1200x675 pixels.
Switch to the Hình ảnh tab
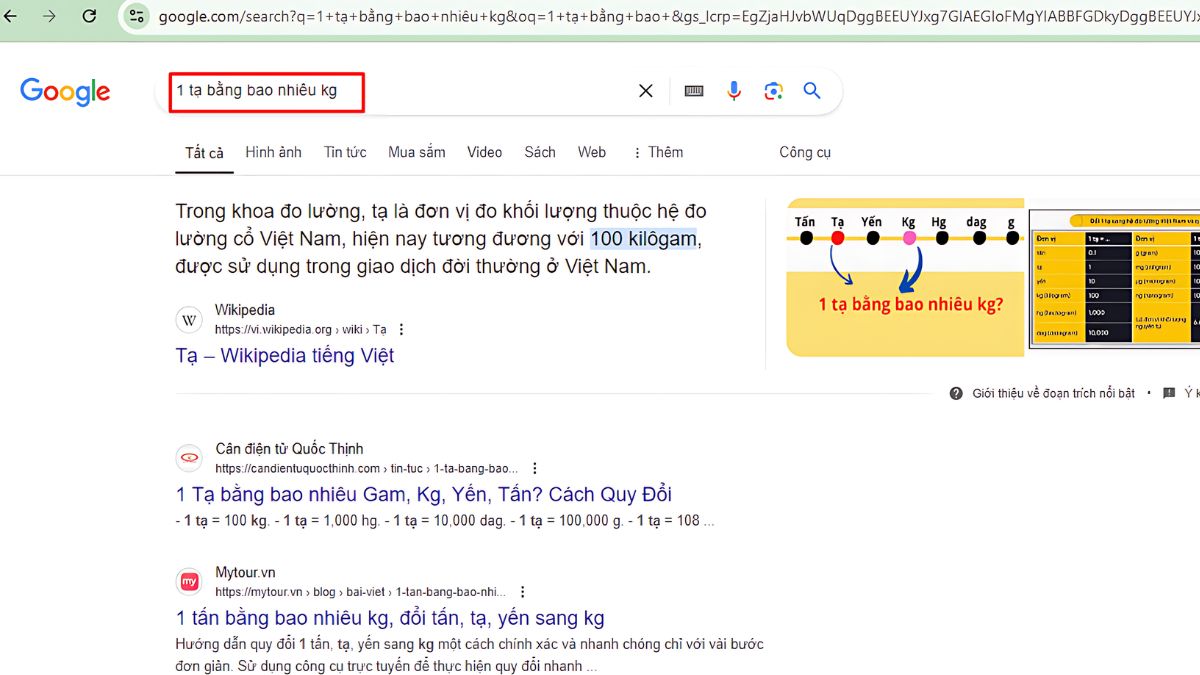pyautogui.click(x=273, y=152)
